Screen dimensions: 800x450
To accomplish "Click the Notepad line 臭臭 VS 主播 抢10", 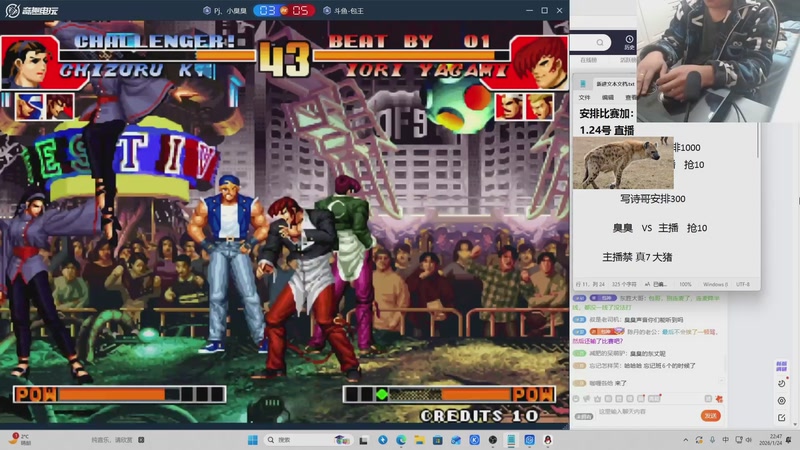I will click(659, 228).
